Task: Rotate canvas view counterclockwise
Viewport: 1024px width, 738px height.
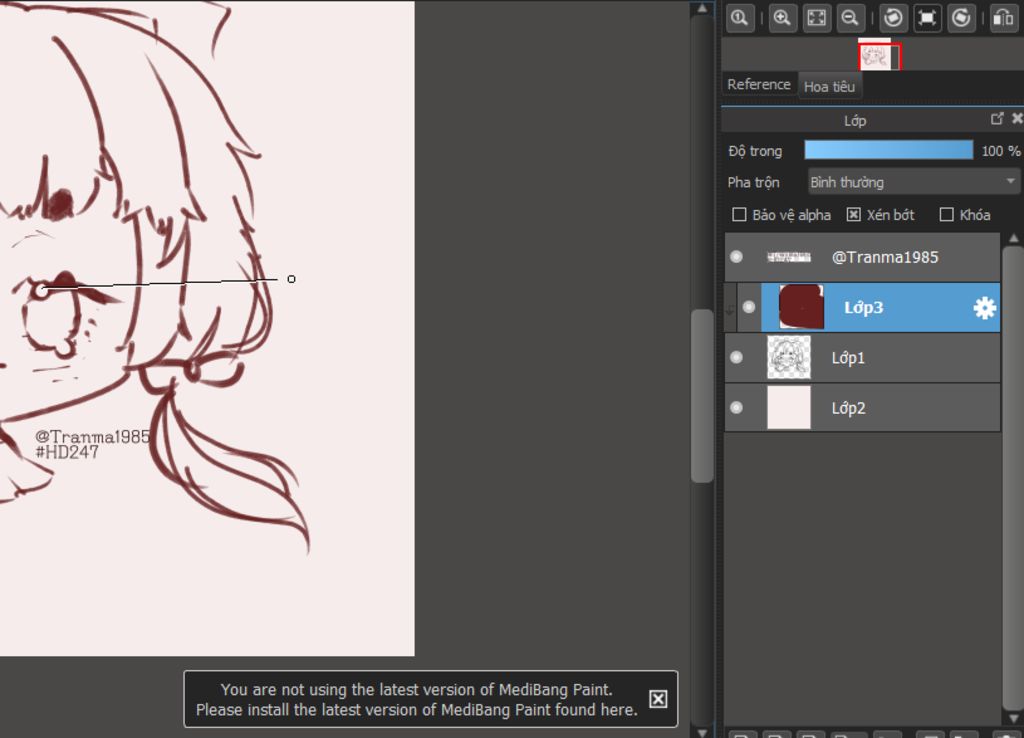Action: 893,18
